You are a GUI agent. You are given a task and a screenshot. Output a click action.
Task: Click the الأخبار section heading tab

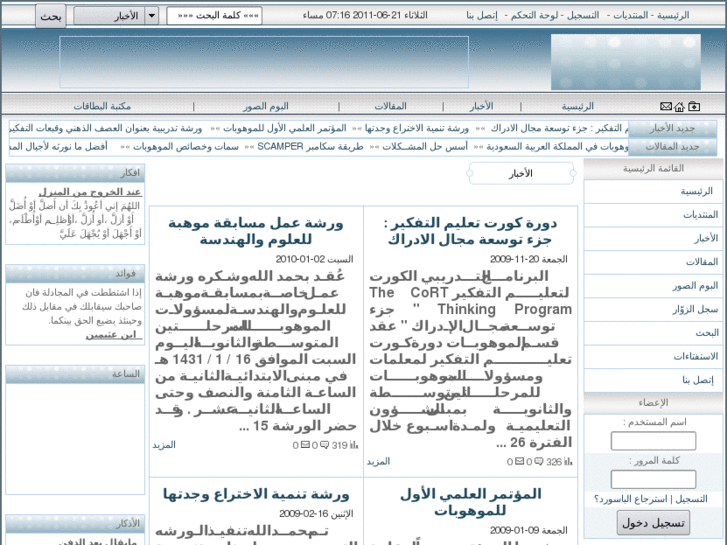[x=521, y=173]
